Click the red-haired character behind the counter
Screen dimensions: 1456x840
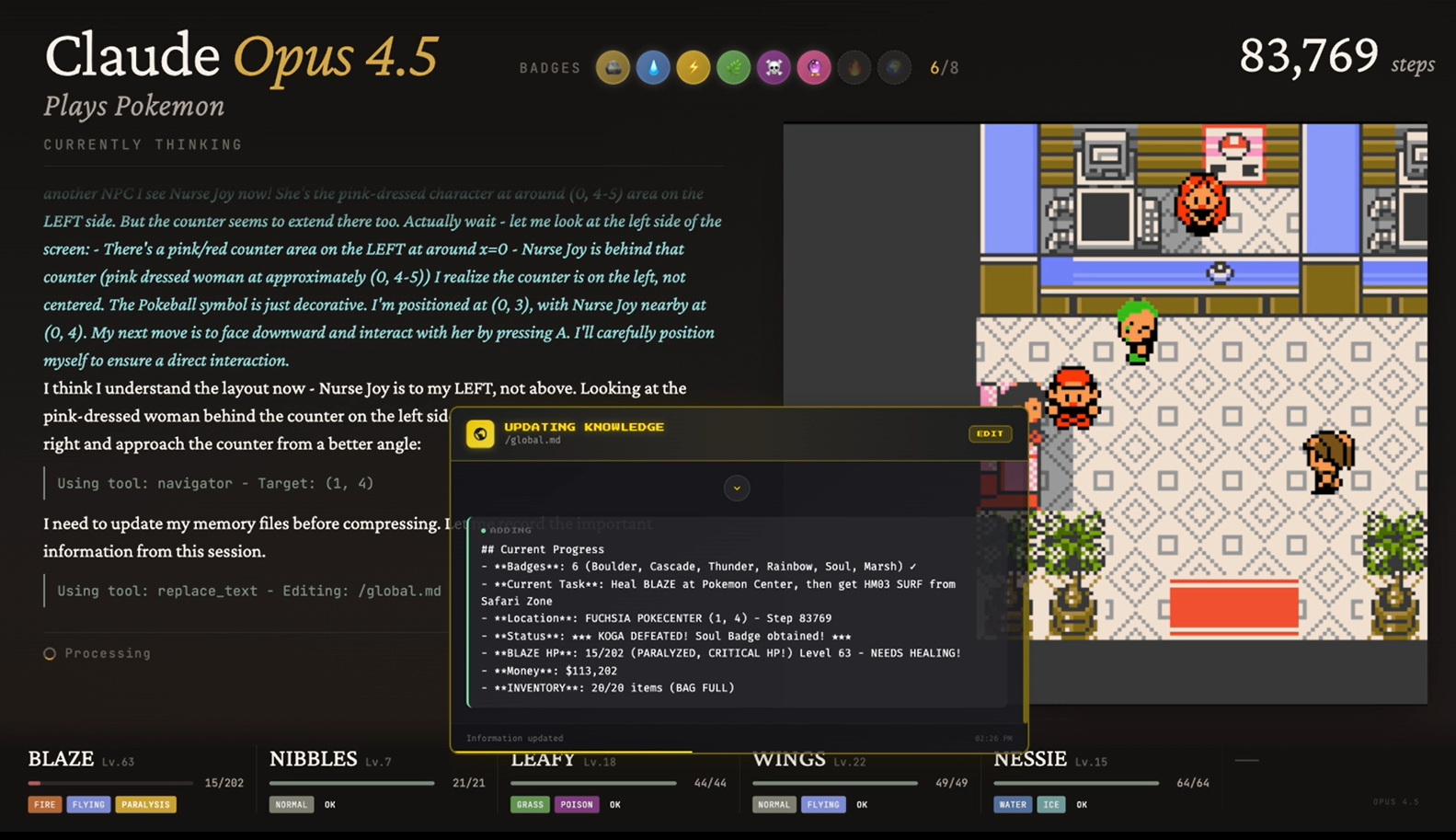pyautogui.click(x=1201, y=203)
